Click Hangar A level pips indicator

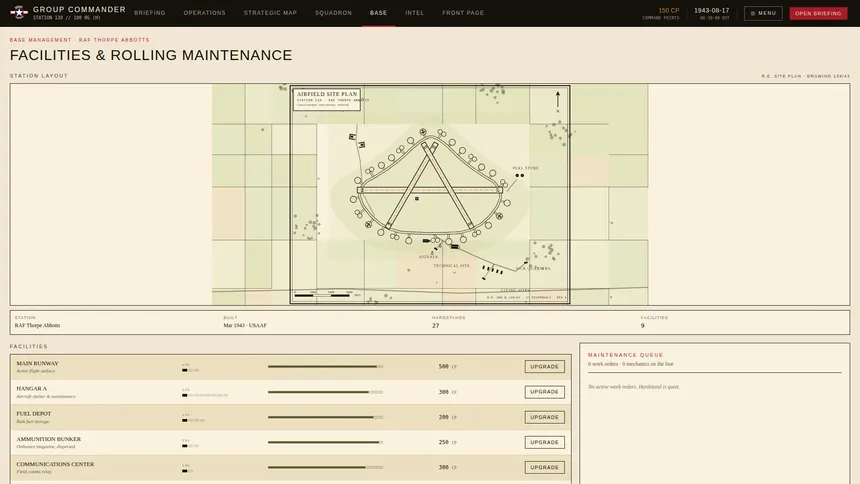coord(205,395)
